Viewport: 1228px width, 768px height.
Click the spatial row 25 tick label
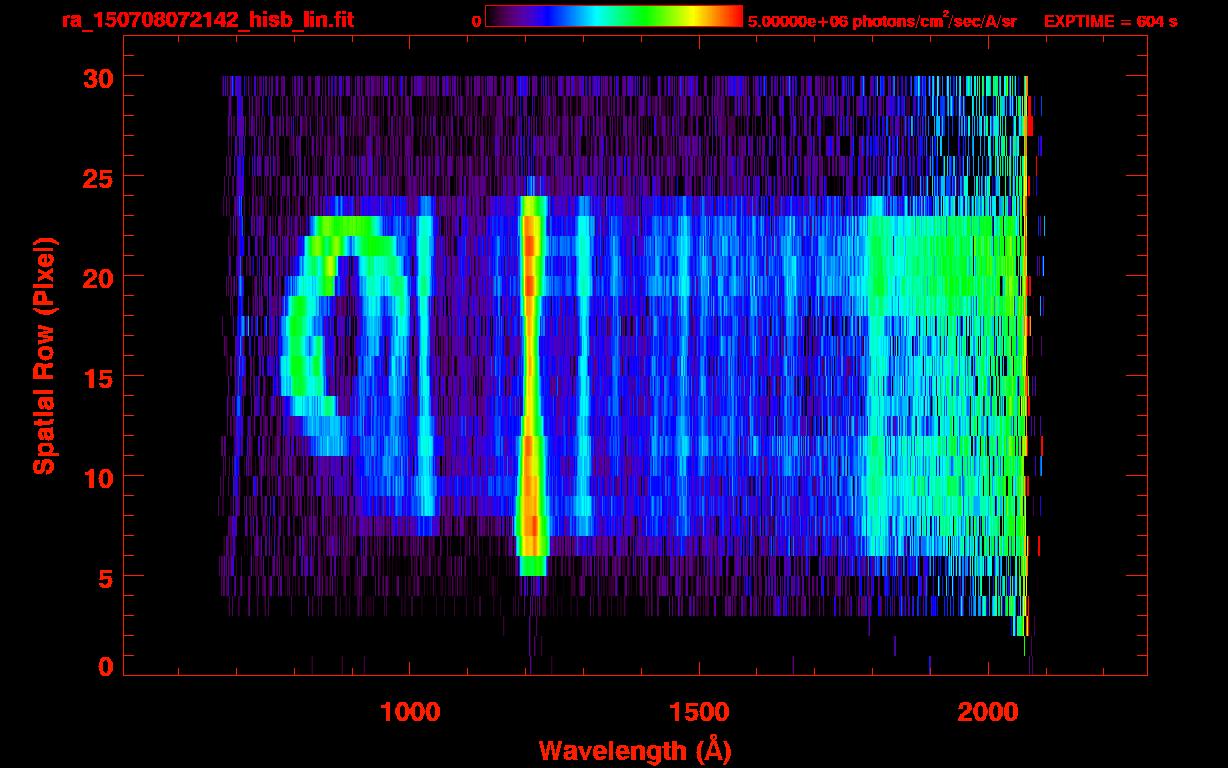96,177
